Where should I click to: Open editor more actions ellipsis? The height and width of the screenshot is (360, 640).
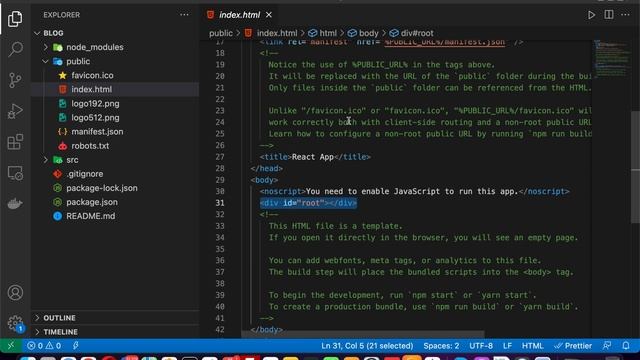pyautogui.click(x=625, y=15)
